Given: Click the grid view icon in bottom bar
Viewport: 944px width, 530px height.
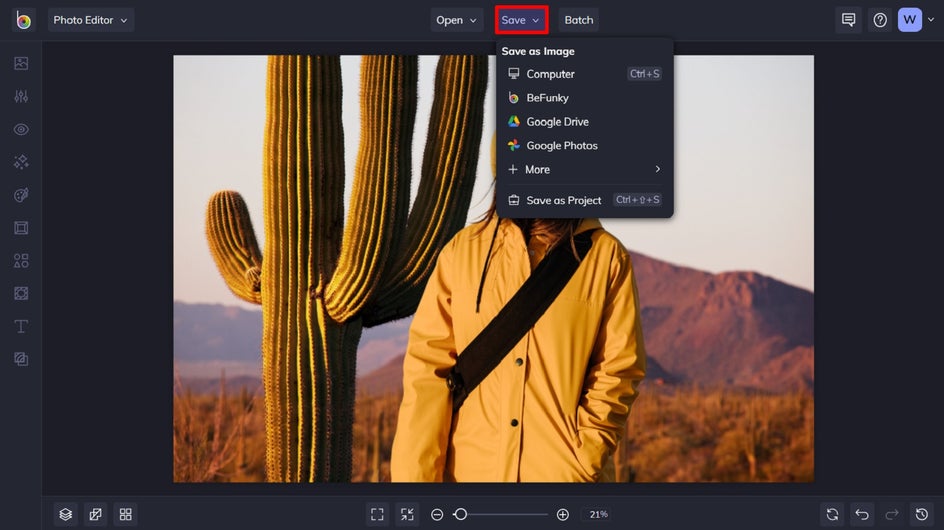Looking at the screenshot, I should tap(125, 514).
